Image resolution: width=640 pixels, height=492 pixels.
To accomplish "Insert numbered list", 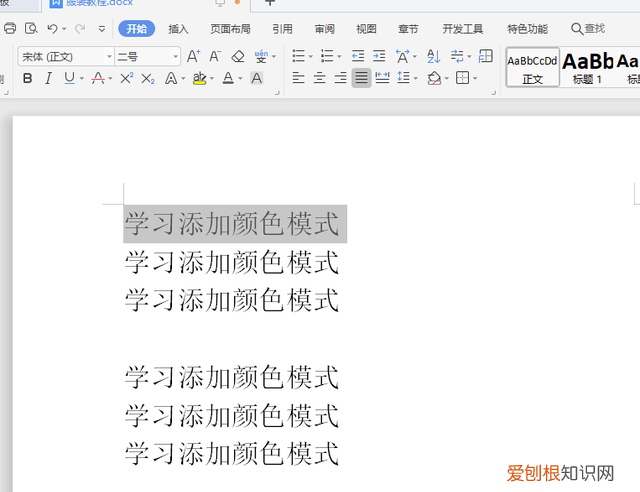I will [x=327, y=56].
